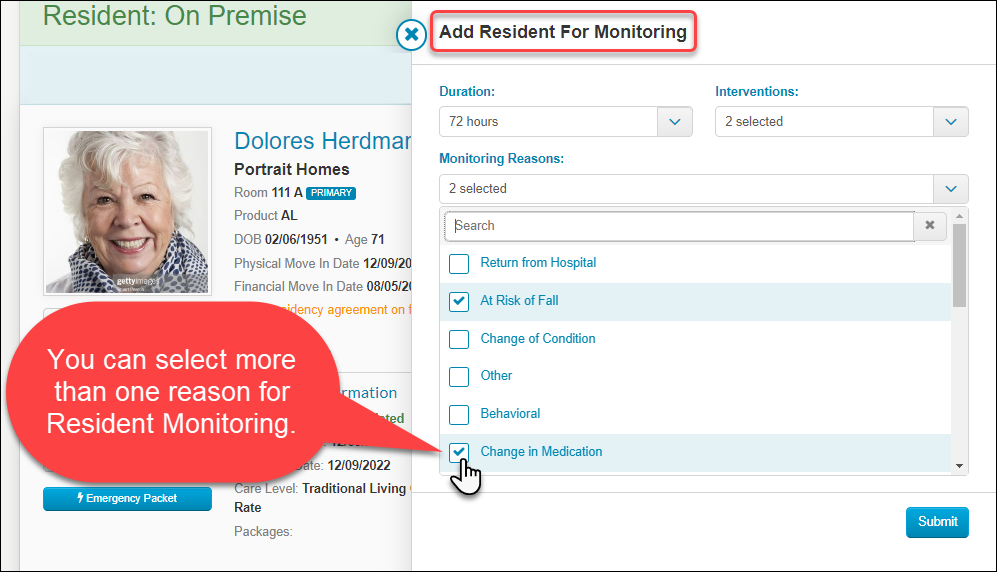Click the PRIMARY room badge
Image resolution: width=997 pixels, height=572 pixels.
(331, 193)
